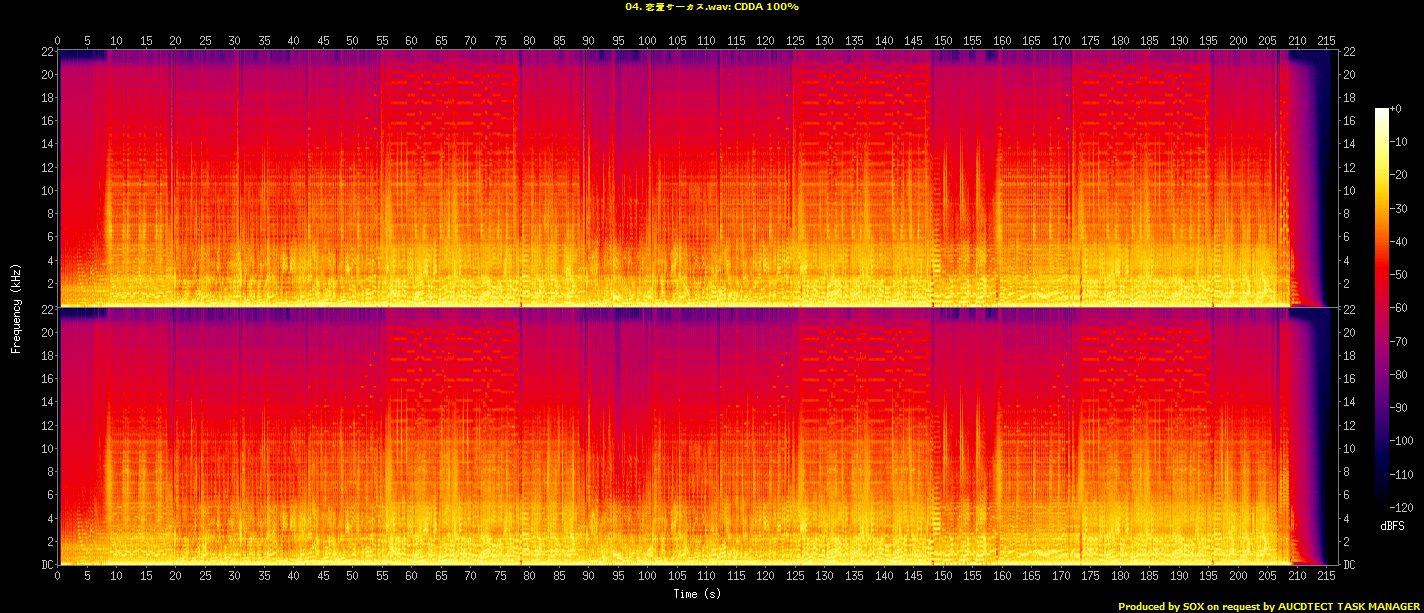
Task: Click the "Time (s)" axis label
Action: click(699, 594)
